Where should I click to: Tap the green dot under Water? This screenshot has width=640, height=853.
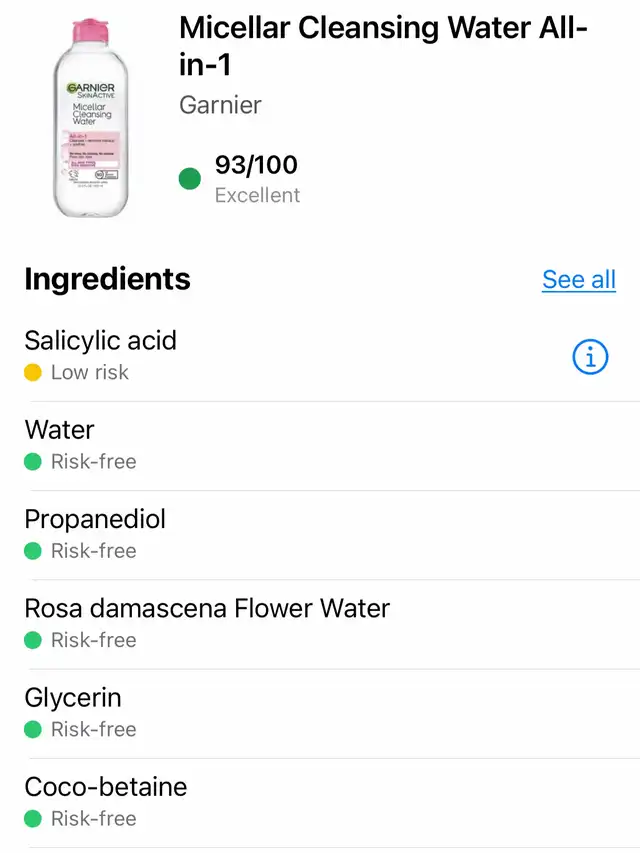(33, 462)
